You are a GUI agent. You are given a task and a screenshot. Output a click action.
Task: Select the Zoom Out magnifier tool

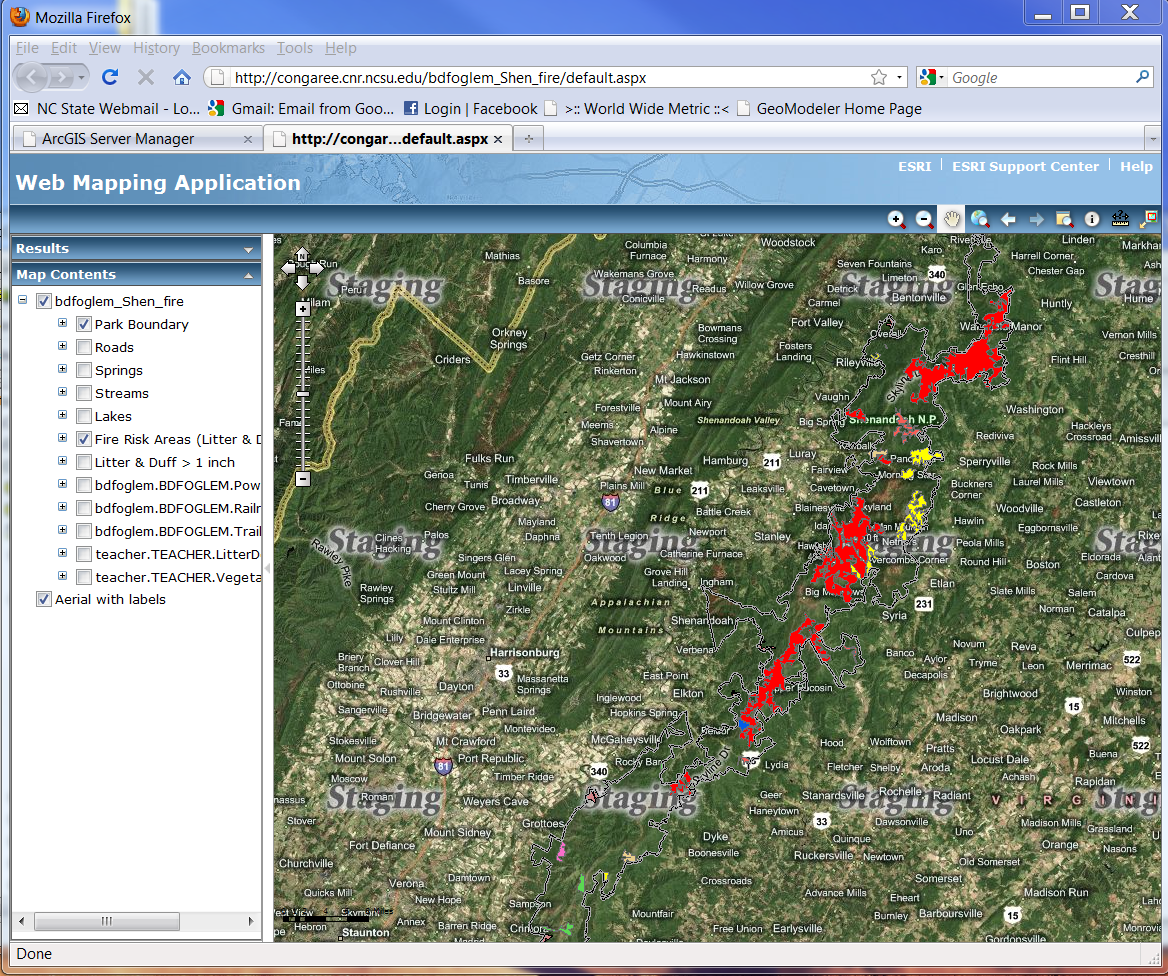[924, 219]
